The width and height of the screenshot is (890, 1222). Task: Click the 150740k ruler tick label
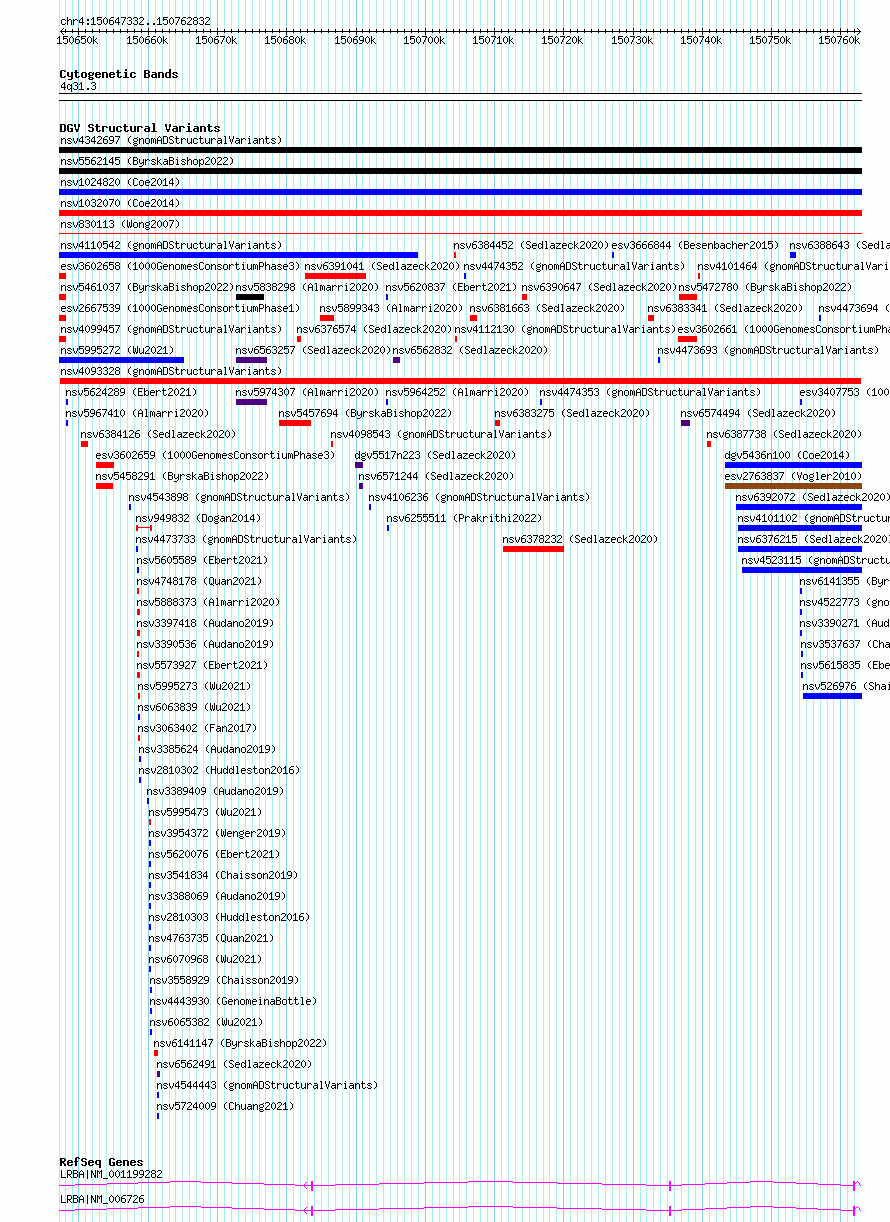700,40
